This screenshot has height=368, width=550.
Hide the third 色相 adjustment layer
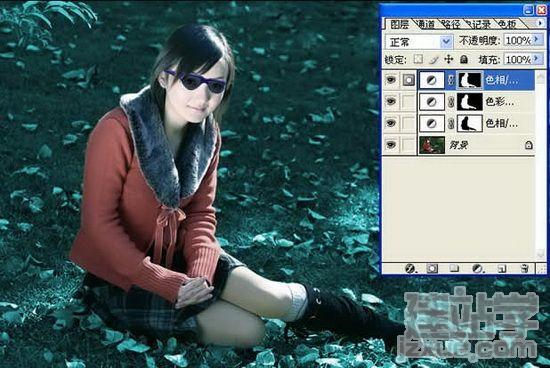[391, 123]
